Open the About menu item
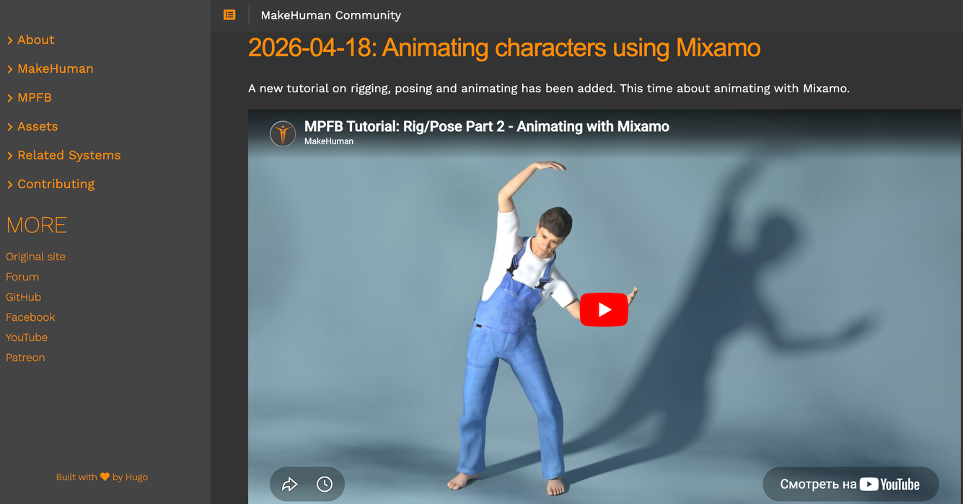Viewport: 964px width, 504px height. [x=36, y=40]
